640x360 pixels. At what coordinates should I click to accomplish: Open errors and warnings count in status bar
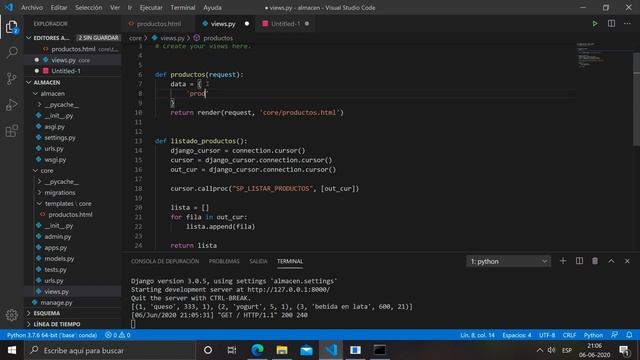click(x=118, y=335)
